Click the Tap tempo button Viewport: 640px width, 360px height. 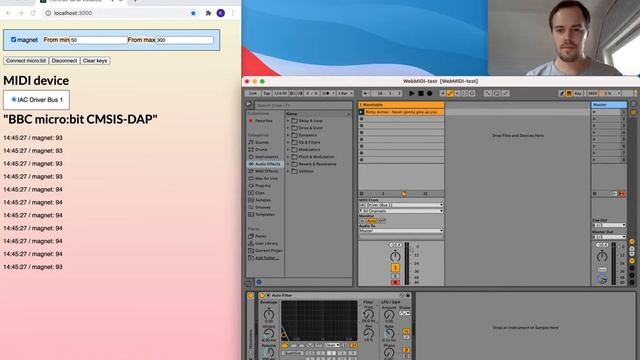tap(267, 93)
